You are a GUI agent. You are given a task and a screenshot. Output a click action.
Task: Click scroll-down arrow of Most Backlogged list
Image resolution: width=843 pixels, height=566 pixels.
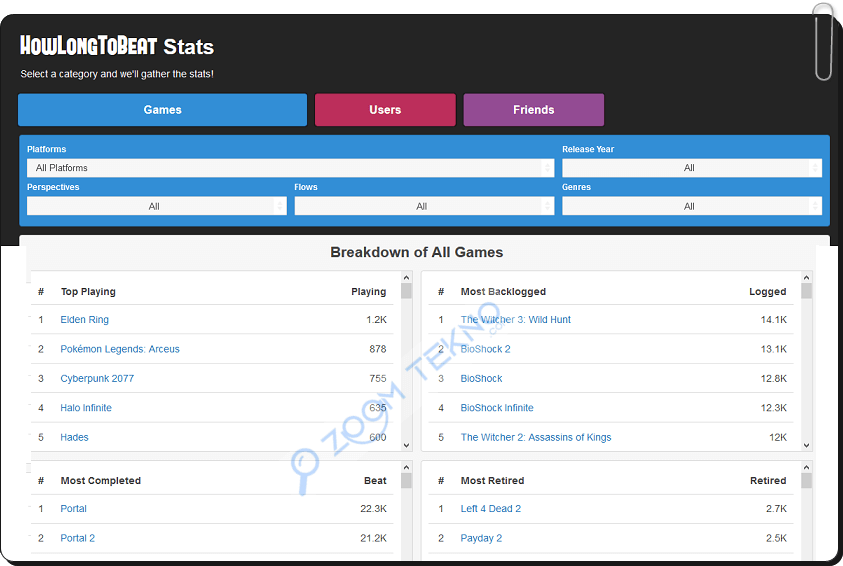click(x=806, y=445)
